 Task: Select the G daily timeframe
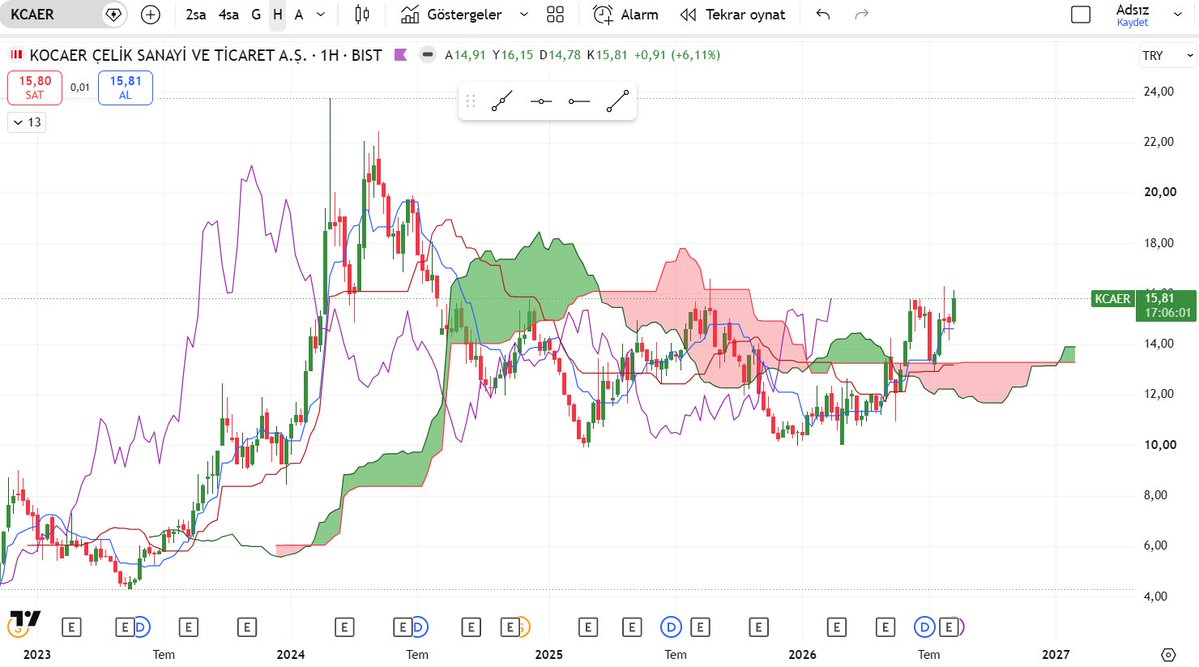pos(256,15)
